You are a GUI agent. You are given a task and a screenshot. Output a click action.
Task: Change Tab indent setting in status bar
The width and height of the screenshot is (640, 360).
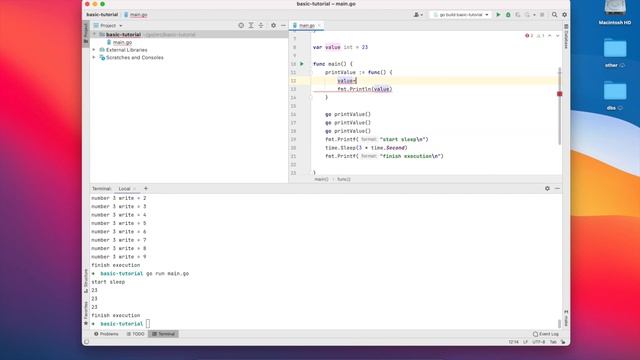[553, 342]
